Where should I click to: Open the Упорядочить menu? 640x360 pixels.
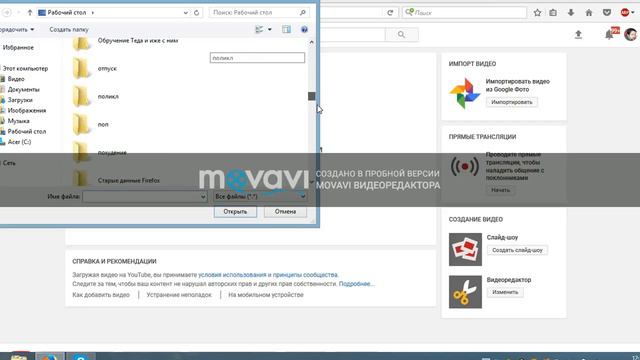point(17,29)
